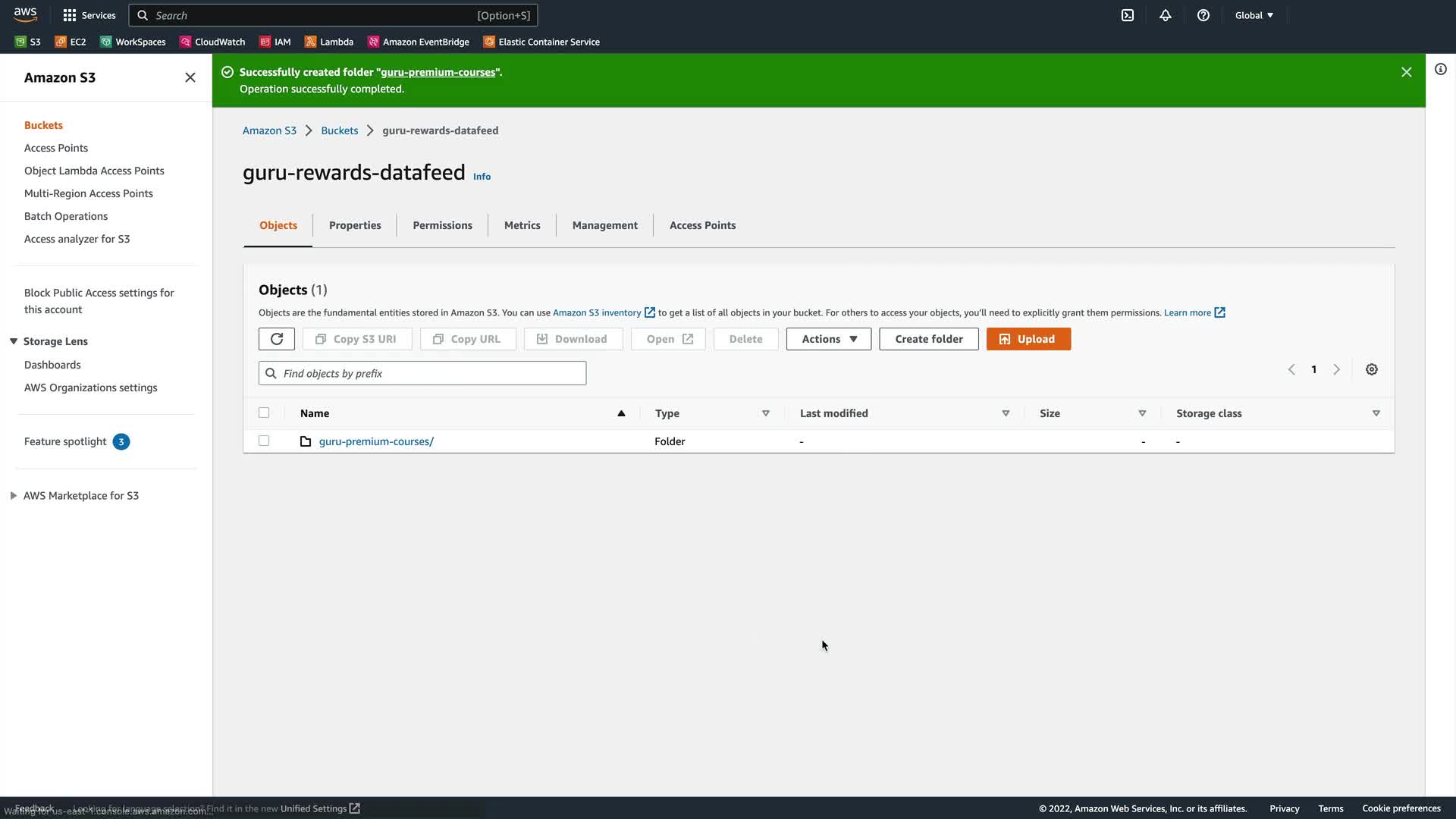
Task: Expand AWS Marketplace for S3 section
Action: [14, 495]
